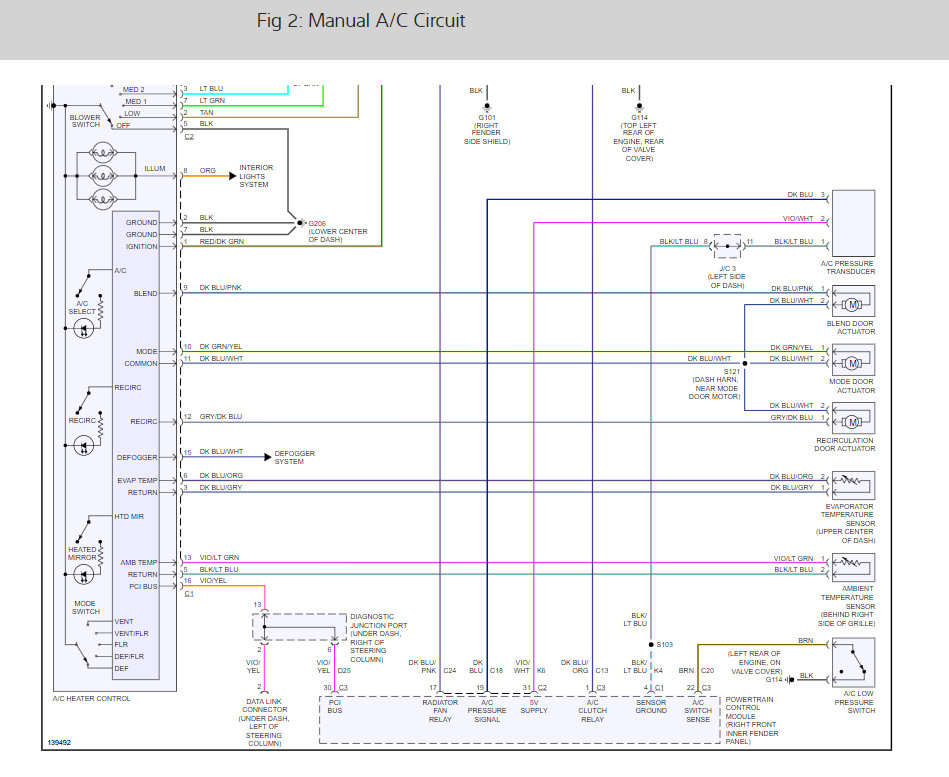The width and height of the screenshot is (949, 777).
Task: Click the S103 splice dot
Action: point(651,644)
